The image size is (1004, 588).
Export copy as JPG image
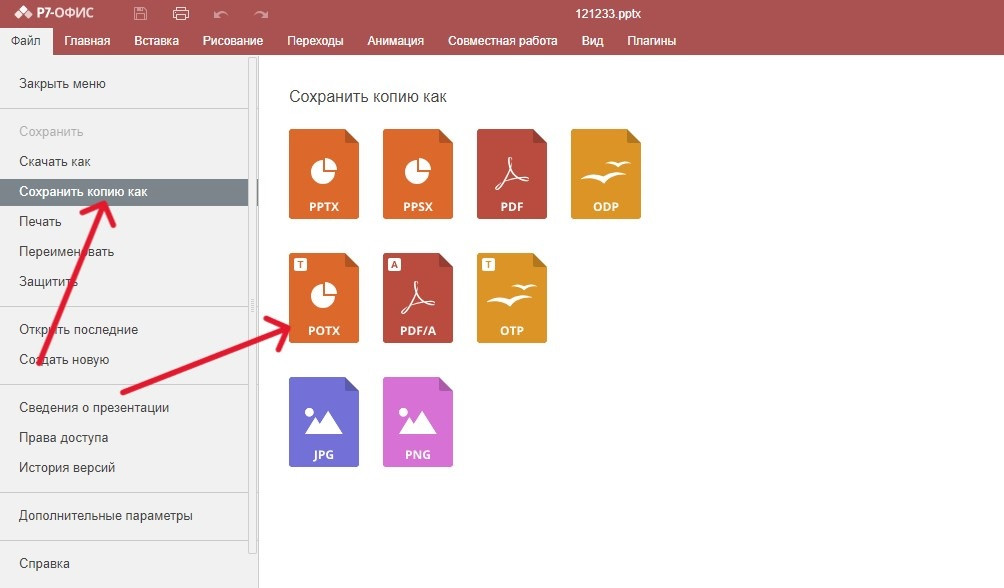(x=323, y=422)
